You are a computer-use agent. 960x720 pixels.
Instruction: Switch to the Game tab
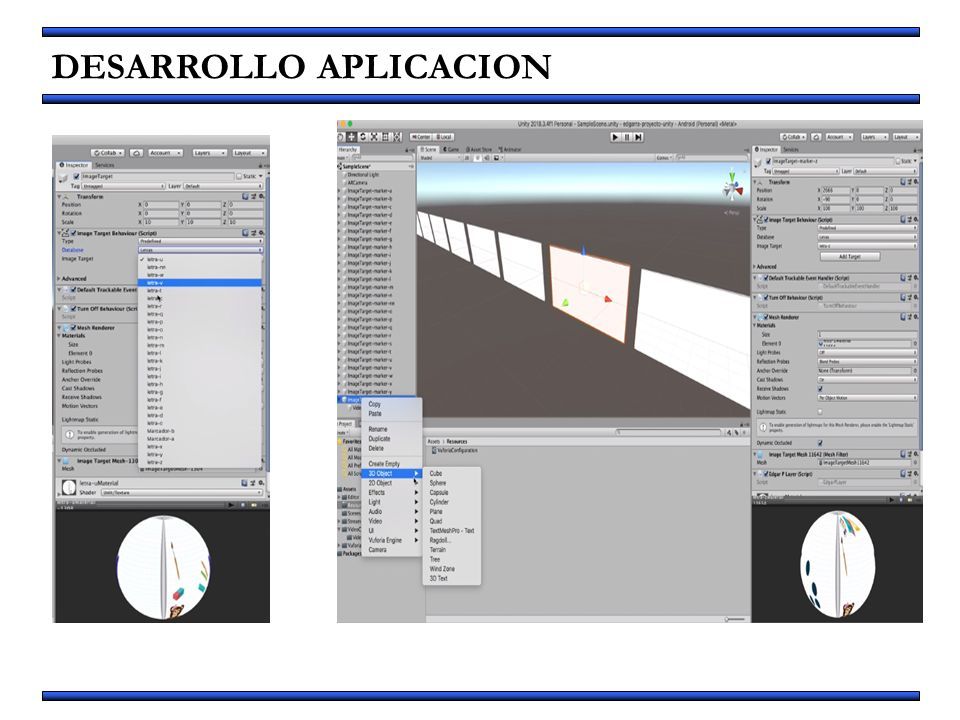click(x=452, y=149)
